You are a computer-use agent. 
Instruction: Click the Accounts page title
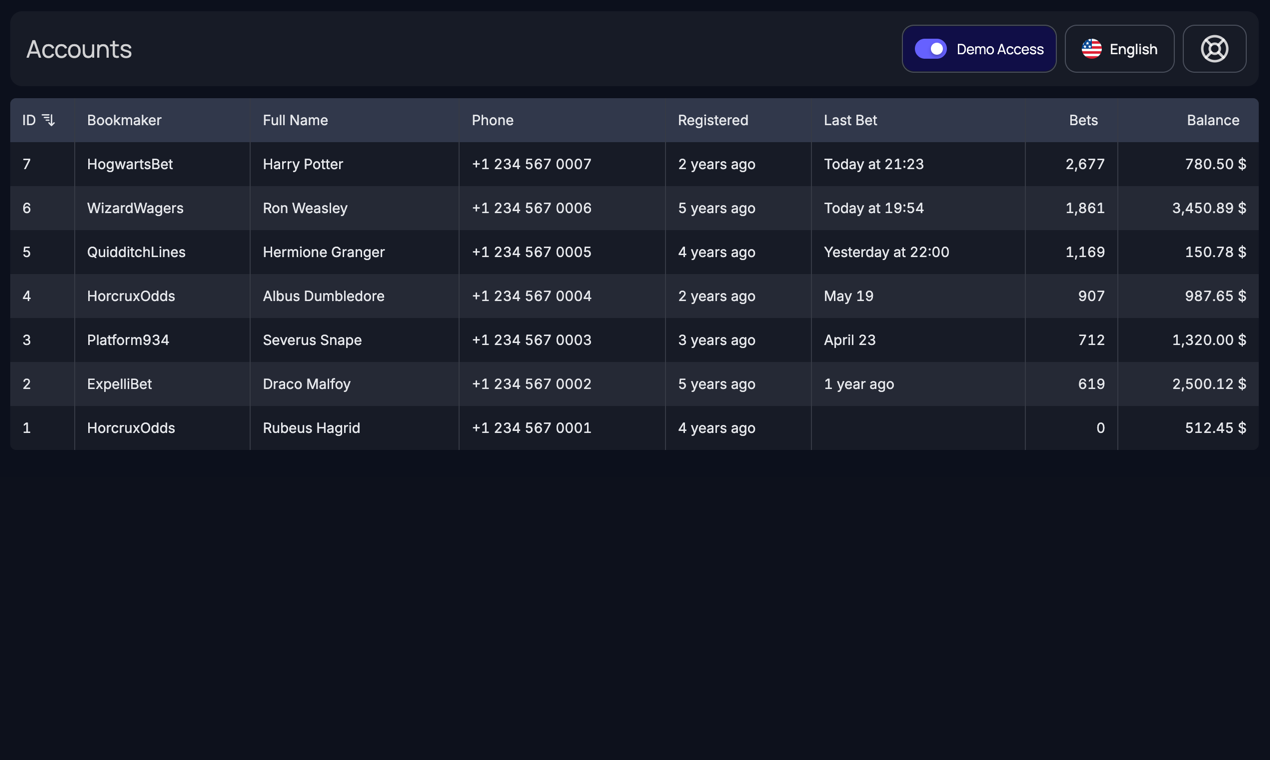pyautogui.click(x=79, y=49)
